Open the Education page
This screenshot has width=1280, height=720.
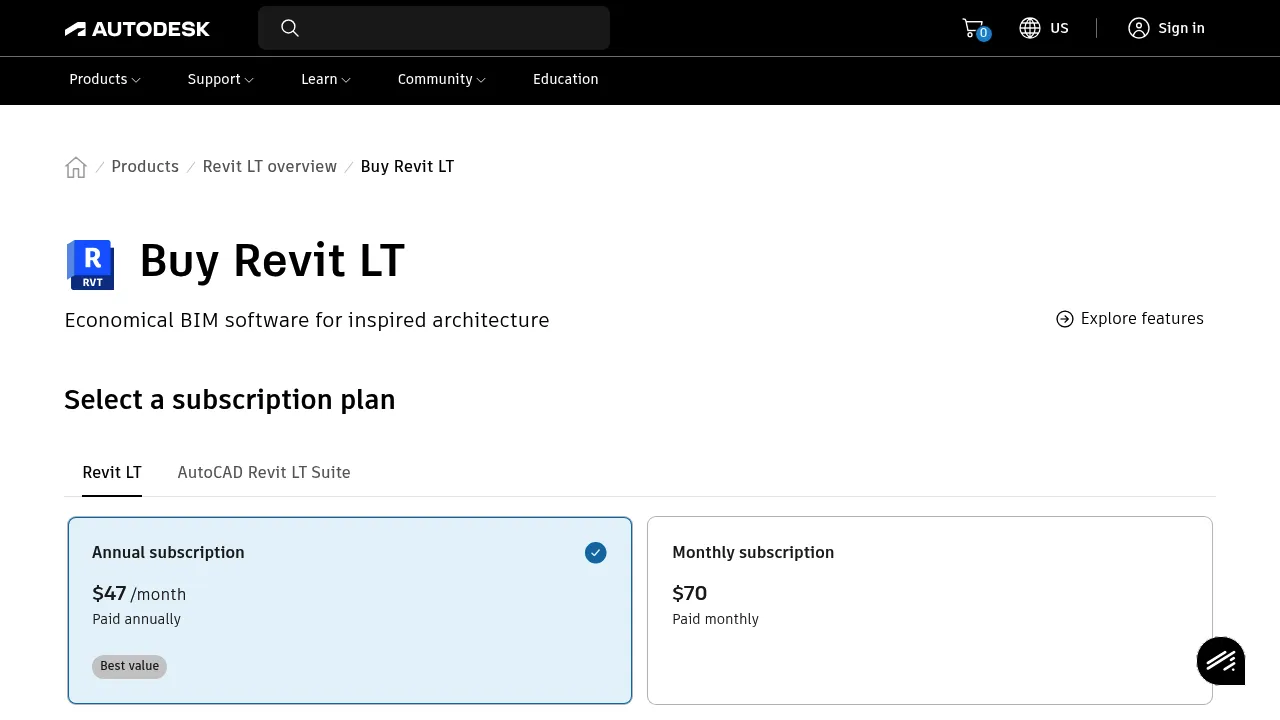pyautogui.click(x=566, y=80)
